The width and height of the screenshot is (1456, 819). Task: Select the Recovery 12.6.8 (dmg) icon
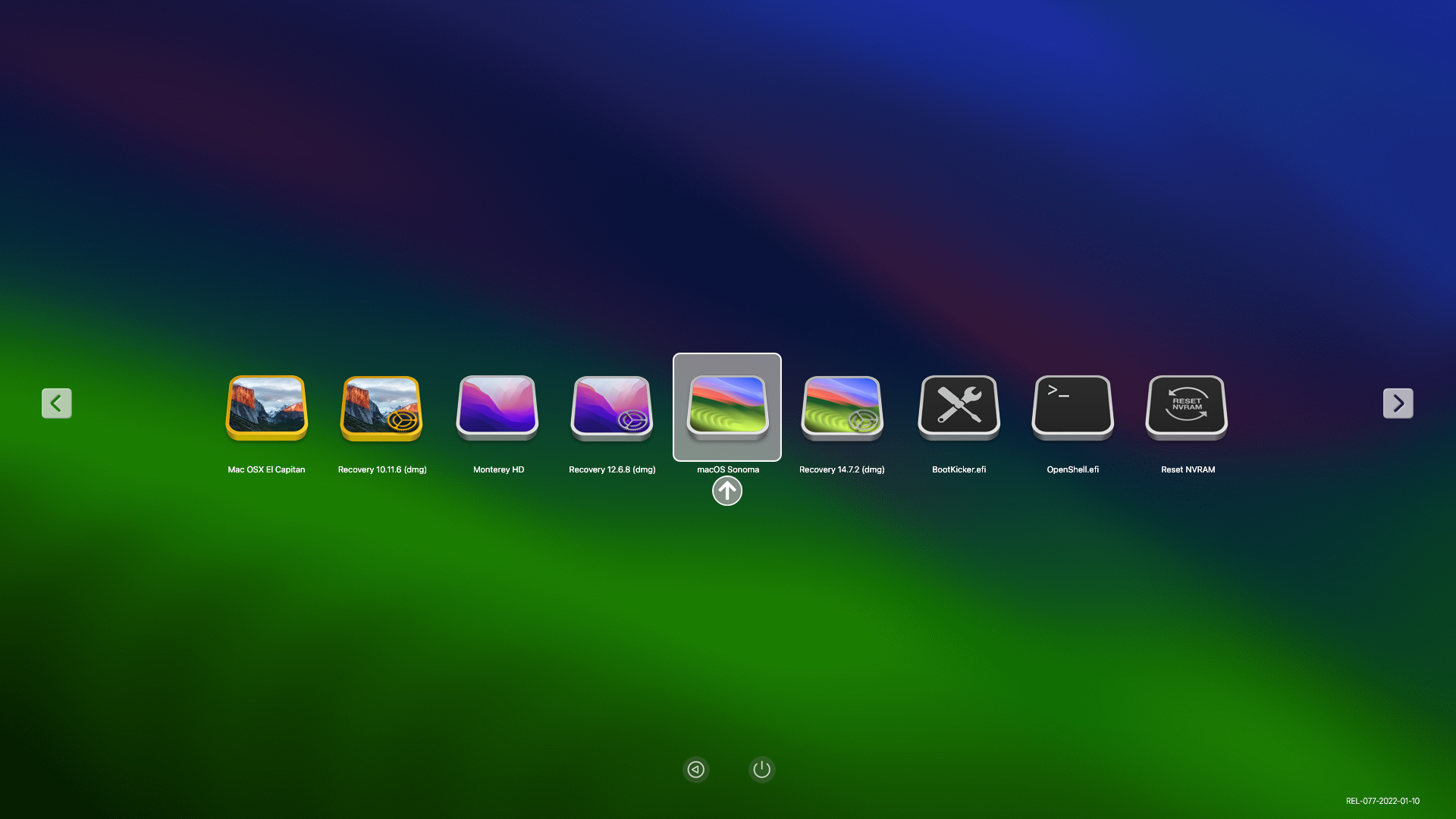(x=612, y=407)
